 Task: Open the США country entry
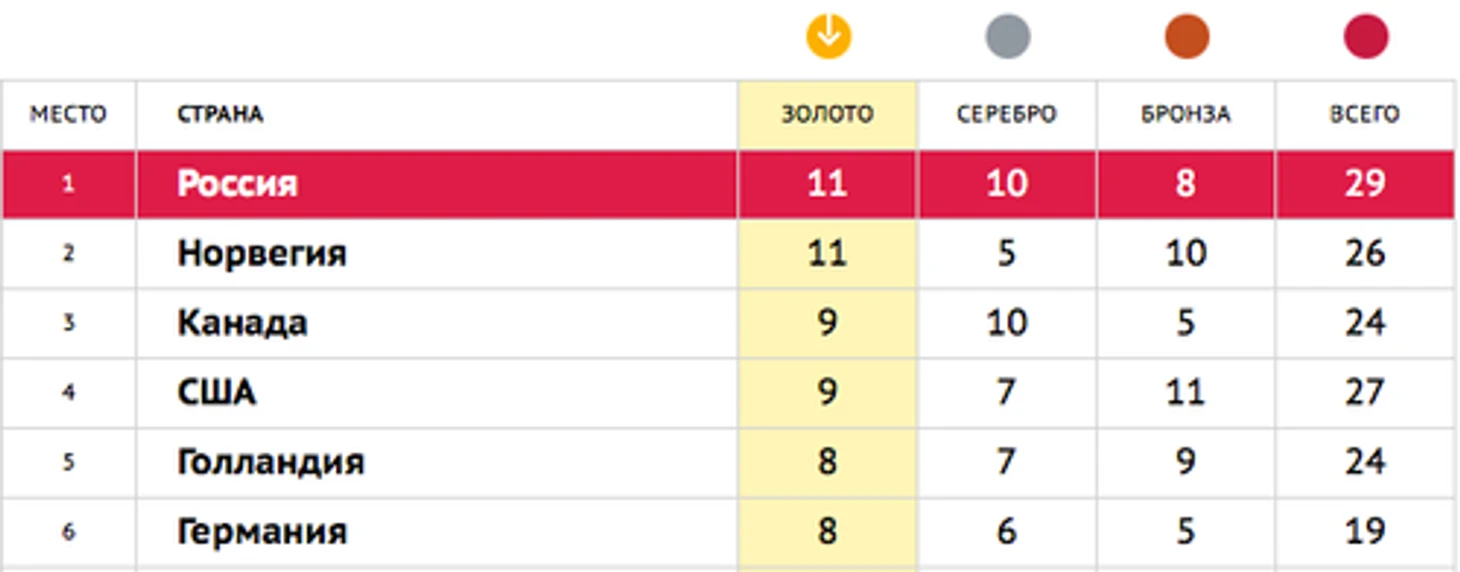(x=217, y=392)
